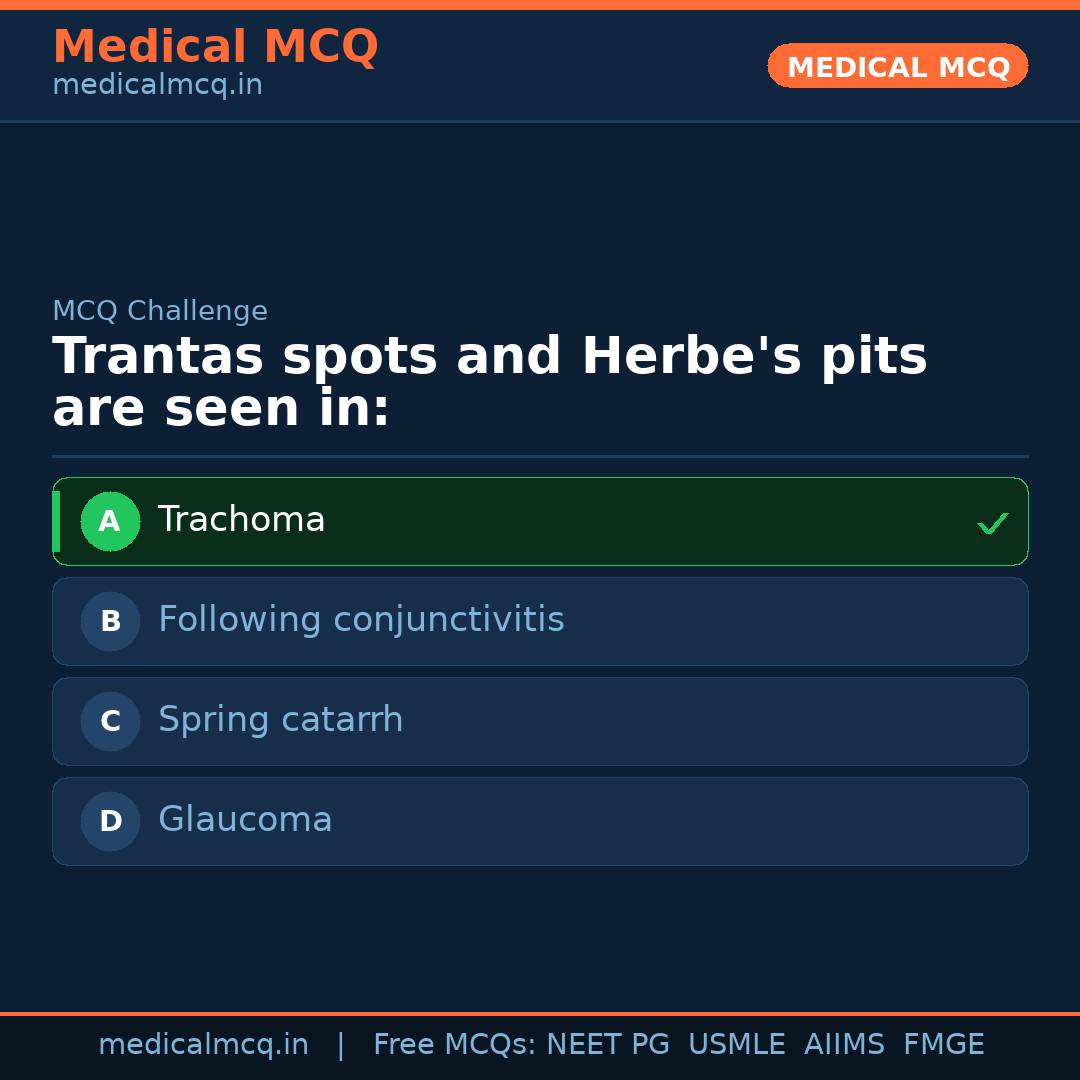Screen dimensions: 1080x1080
Task: Pick the Spring catarrh answer
Action: pos(540,721)
